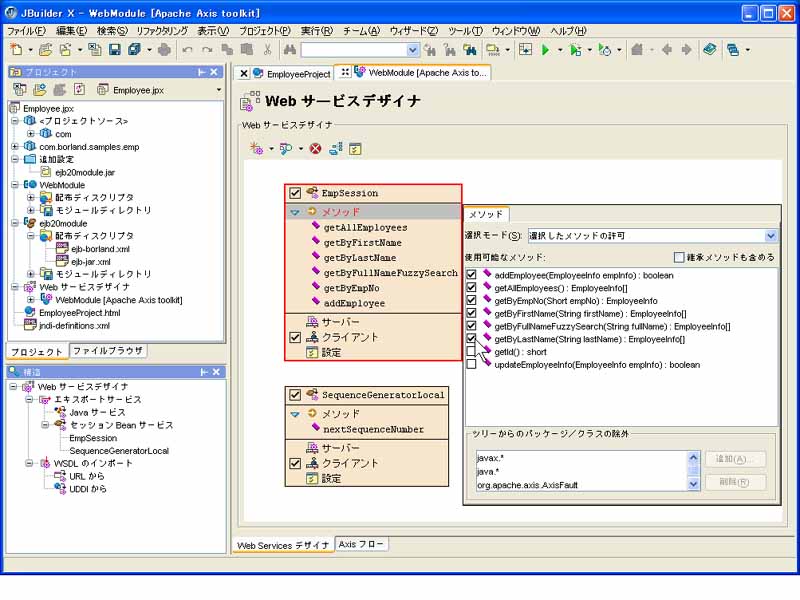The height and width of the screenshot is (600, 800).
Task: Click the 削除(R) button
Action: [735, 482]
